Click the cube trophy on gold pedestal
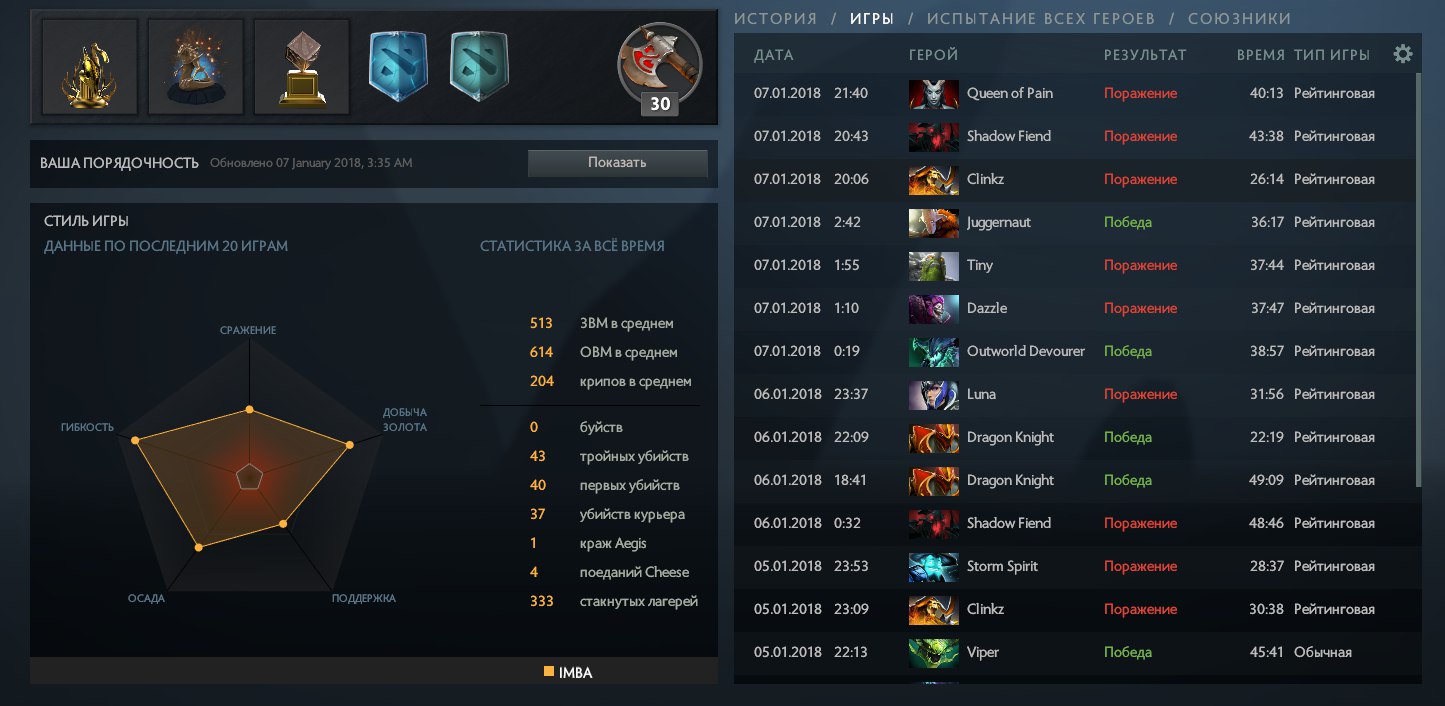 point(301,67)
